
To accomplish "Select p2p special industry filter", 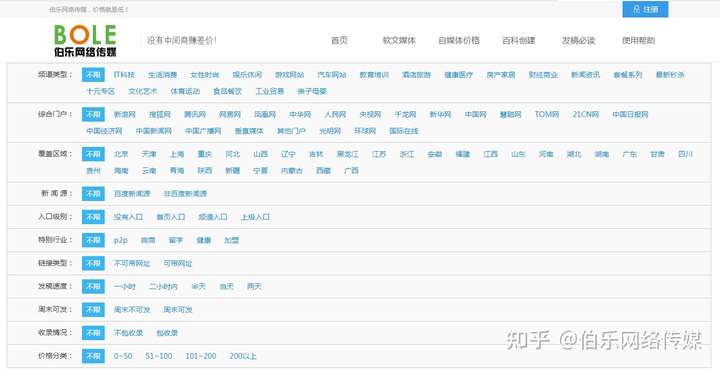I will [121, 240].
